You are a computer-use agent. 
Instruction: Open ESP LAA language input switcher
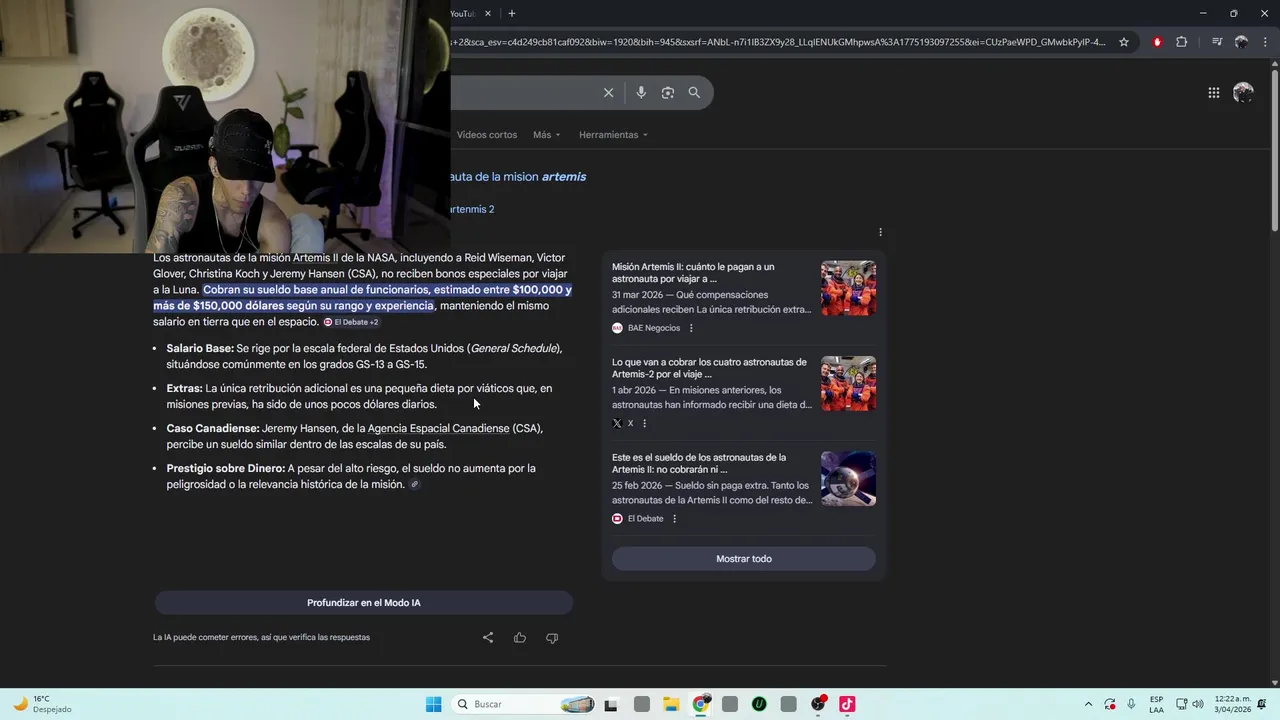pyautogui.click(x=1156, y=704)
